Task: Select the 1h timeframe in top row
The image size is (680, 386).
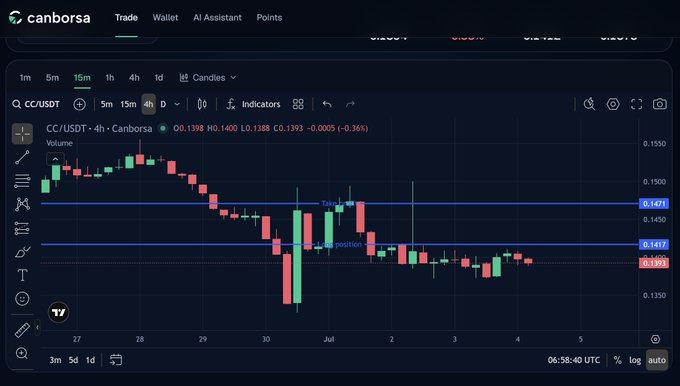Action: point(110,78)
